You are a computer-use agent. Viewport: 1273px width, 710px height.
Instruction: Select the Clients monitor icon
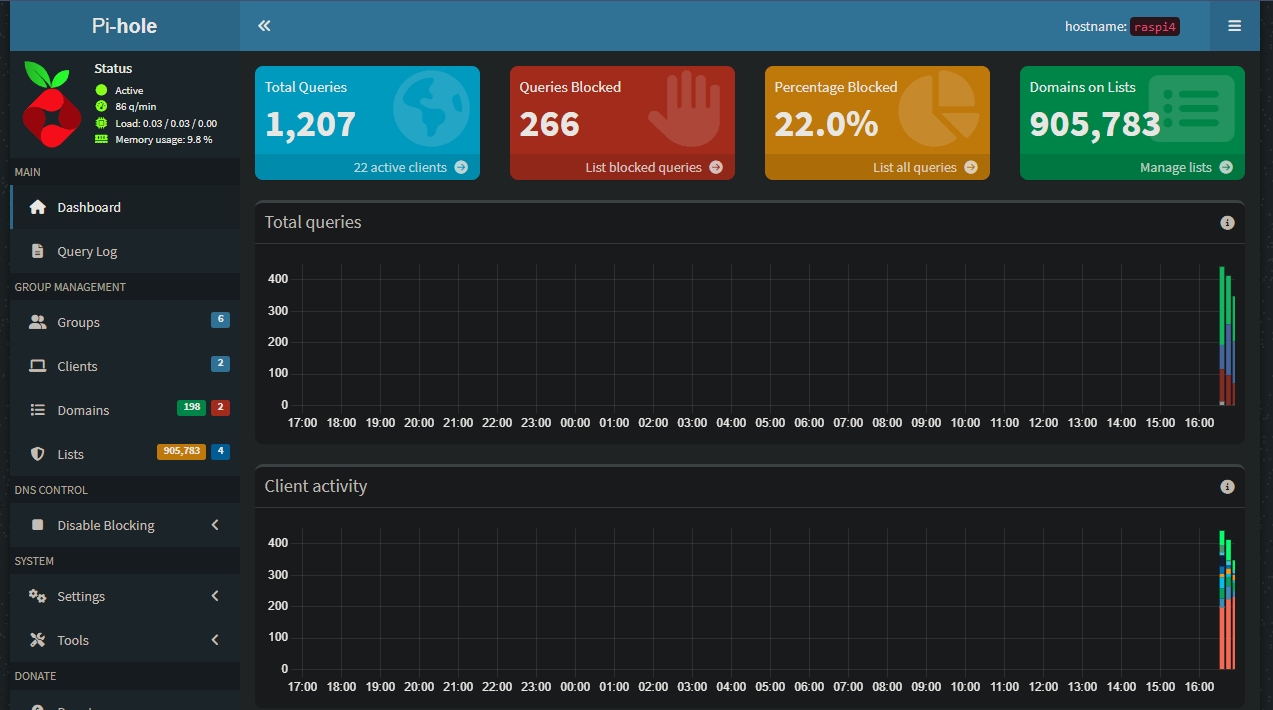click(37, 365)
